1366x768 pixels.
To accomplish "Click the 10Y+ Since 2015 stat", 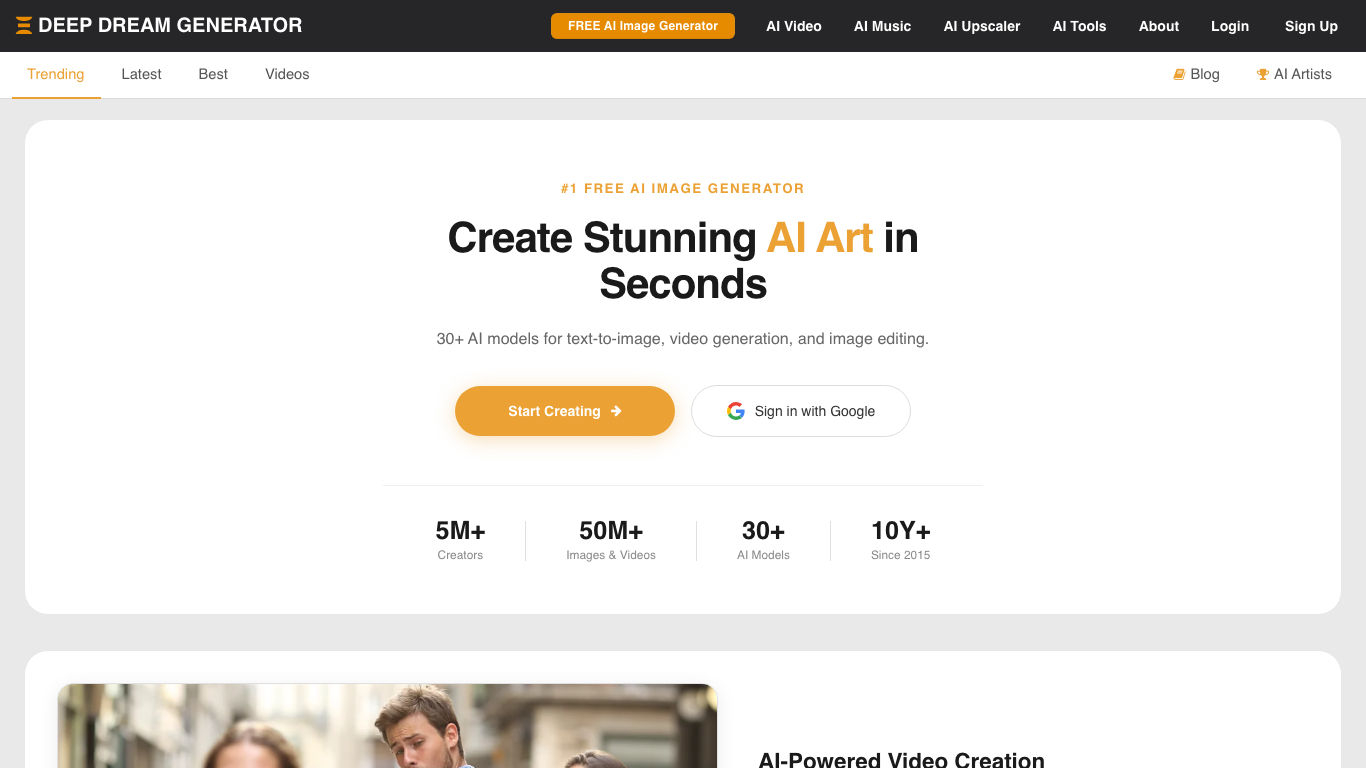I will pyautogui.click(x=901, y=540).
